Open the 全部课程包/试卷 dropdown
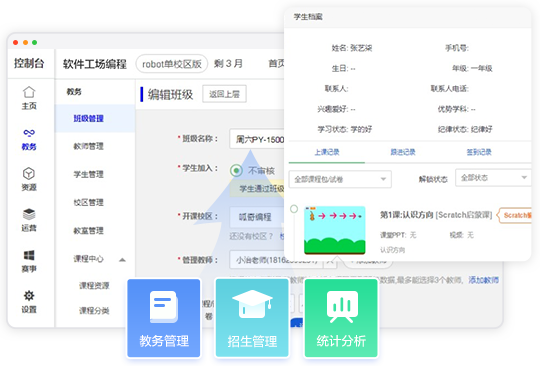This screenshot has height=366, width=540. (x=340, y=179)
